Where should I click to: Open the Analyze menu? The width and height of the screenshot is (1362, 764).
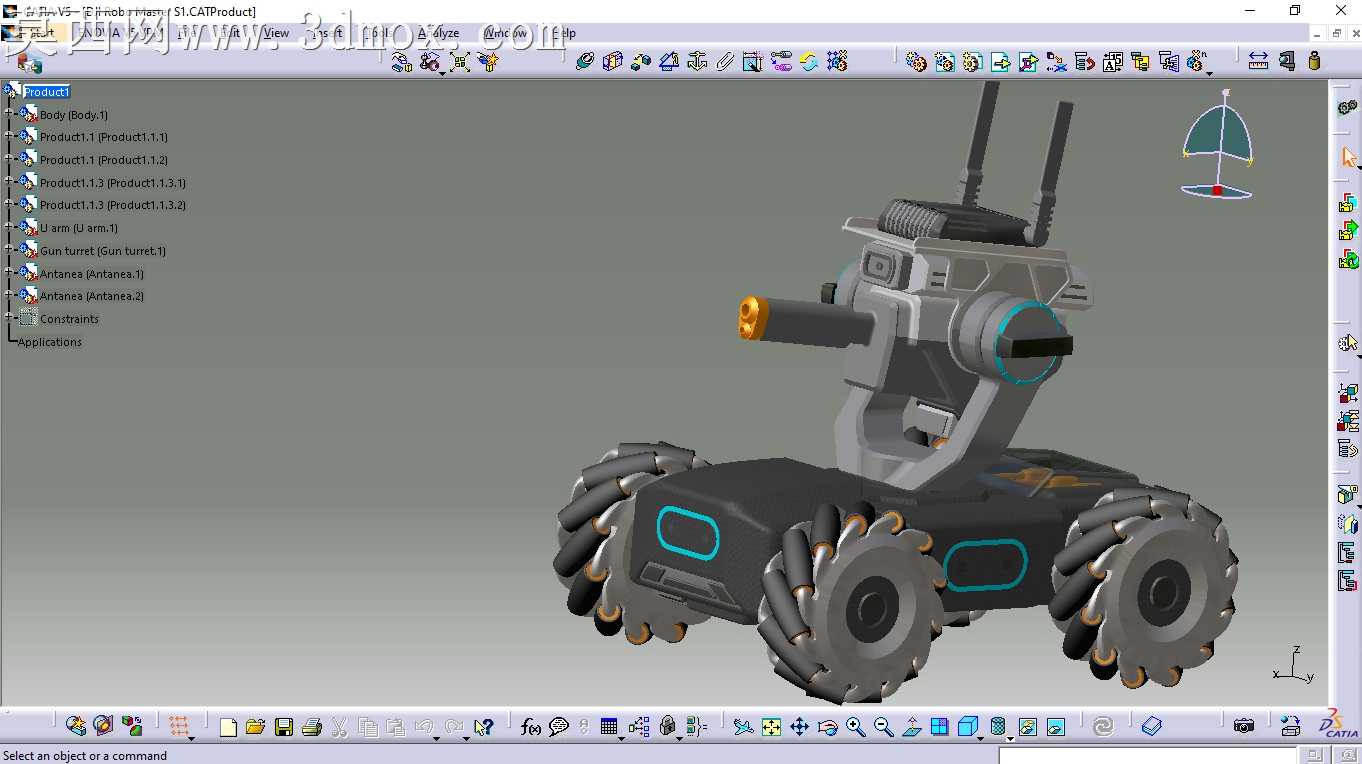tap(439, 33)
